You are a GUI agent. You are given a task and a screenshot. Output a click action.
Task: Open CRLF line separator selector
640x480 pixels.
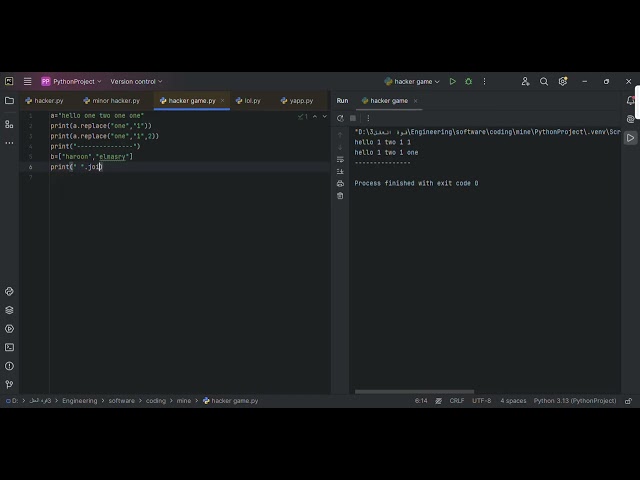(456, 401)
